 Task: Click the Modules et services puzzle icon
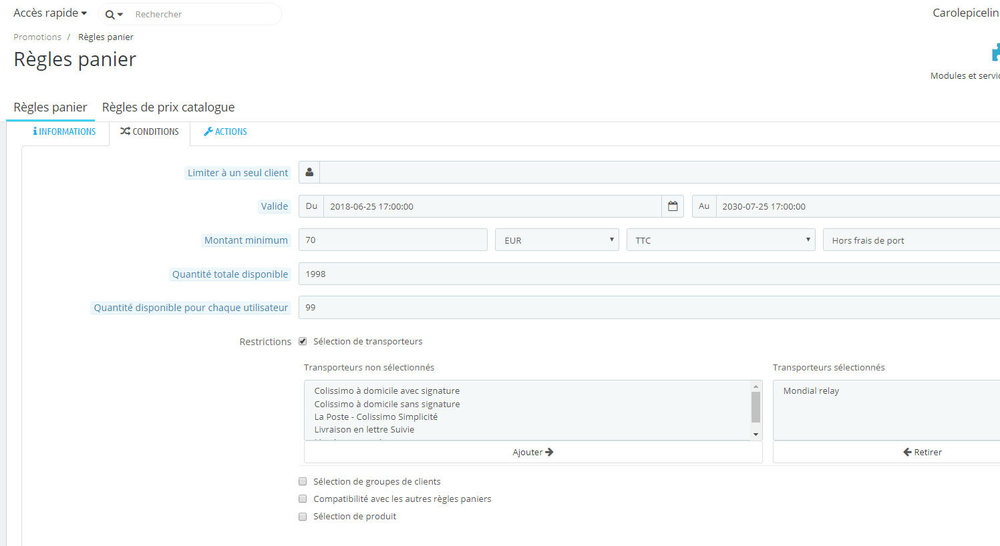tap(995, 53)
